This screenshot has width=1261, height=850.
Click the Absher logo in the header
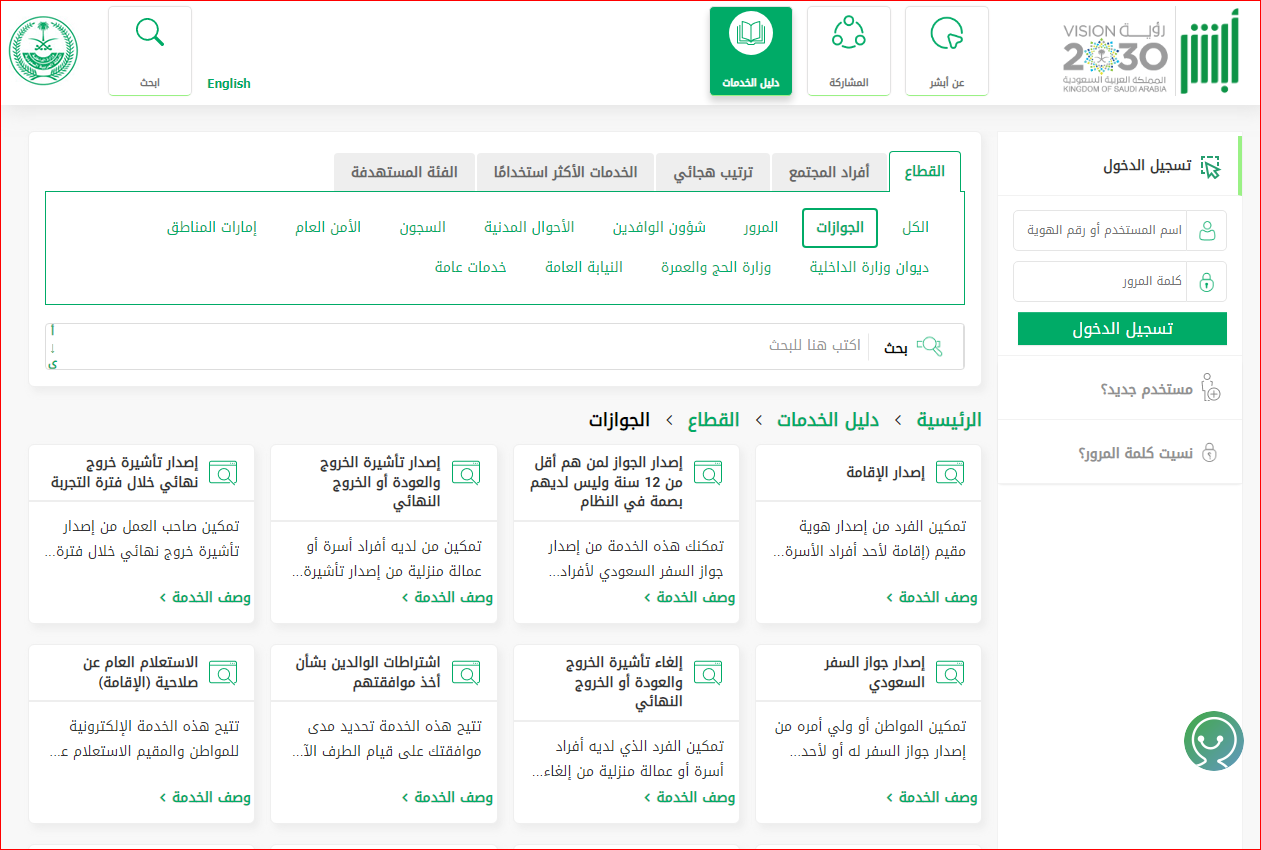(1209, 52)
